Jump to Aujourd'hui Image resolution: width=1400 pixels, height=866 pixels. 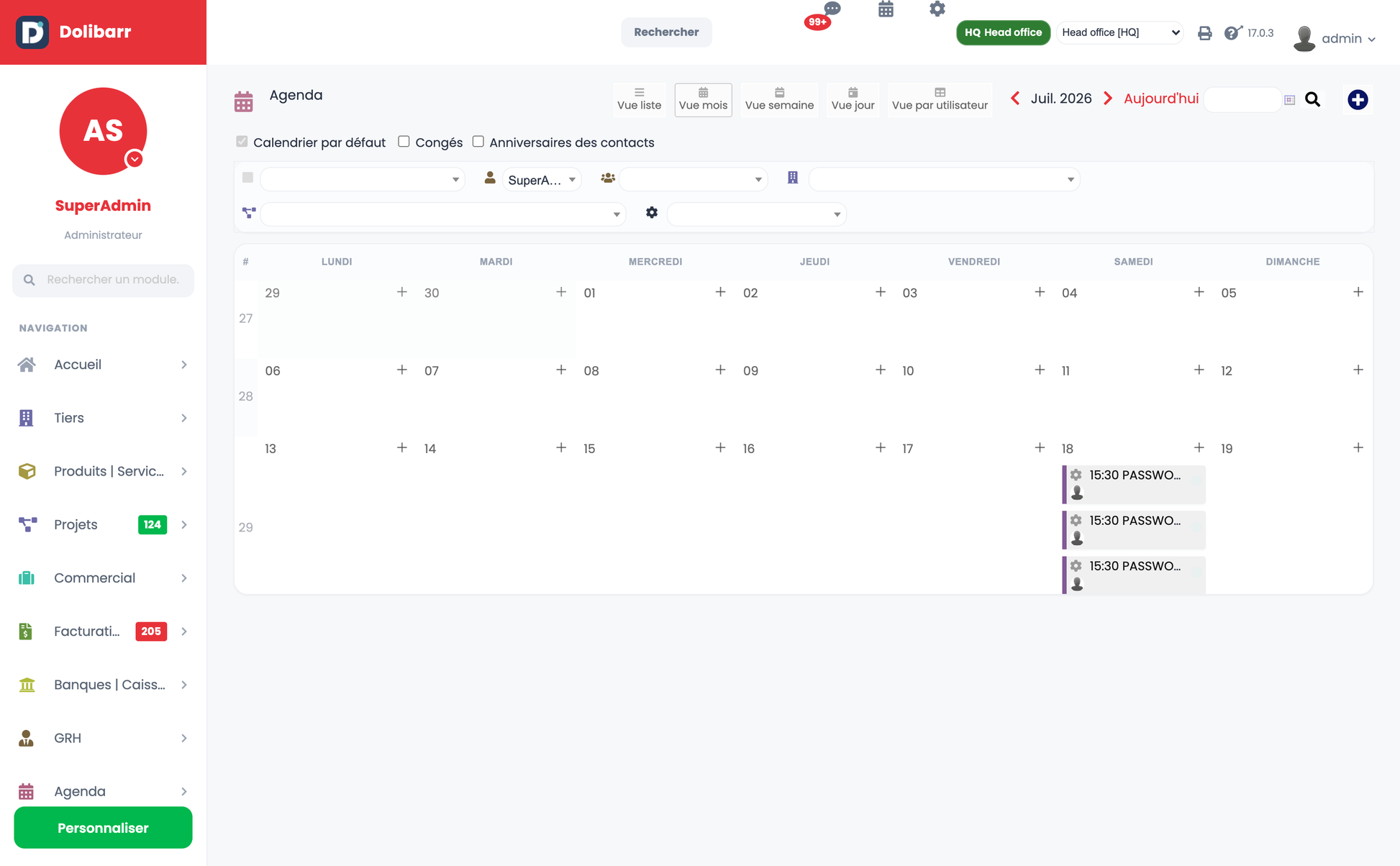[1160, 99]
